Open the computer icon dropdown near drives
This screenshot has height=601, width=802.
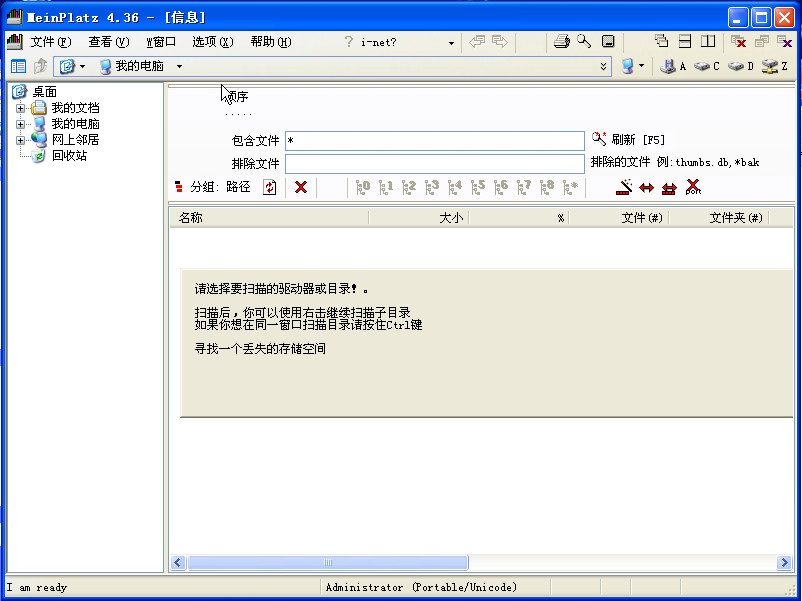(641, 66)
